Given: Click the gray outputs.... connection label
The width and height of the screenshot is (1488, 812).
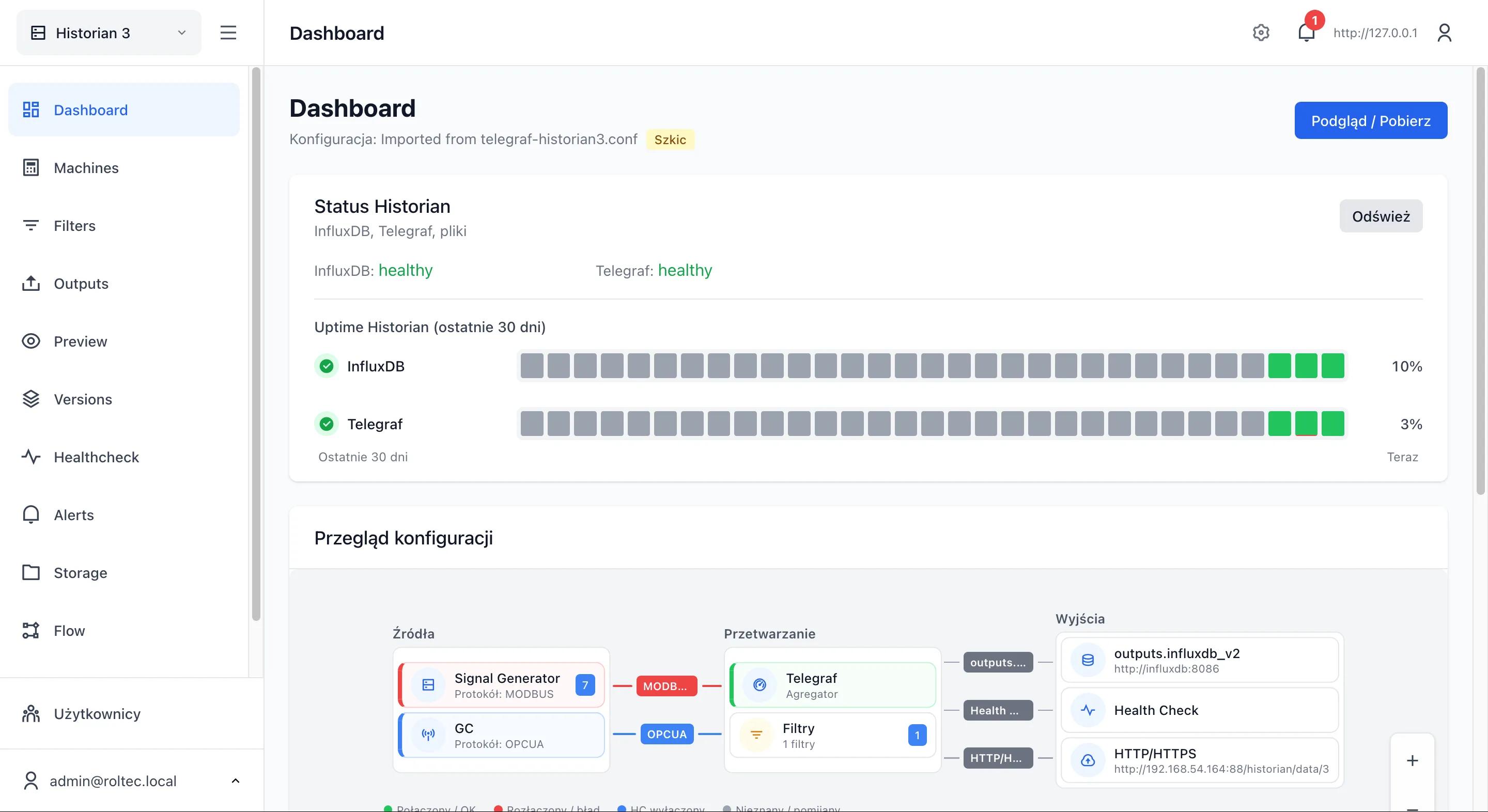Looking at the screenshot, I should point(998,662).
